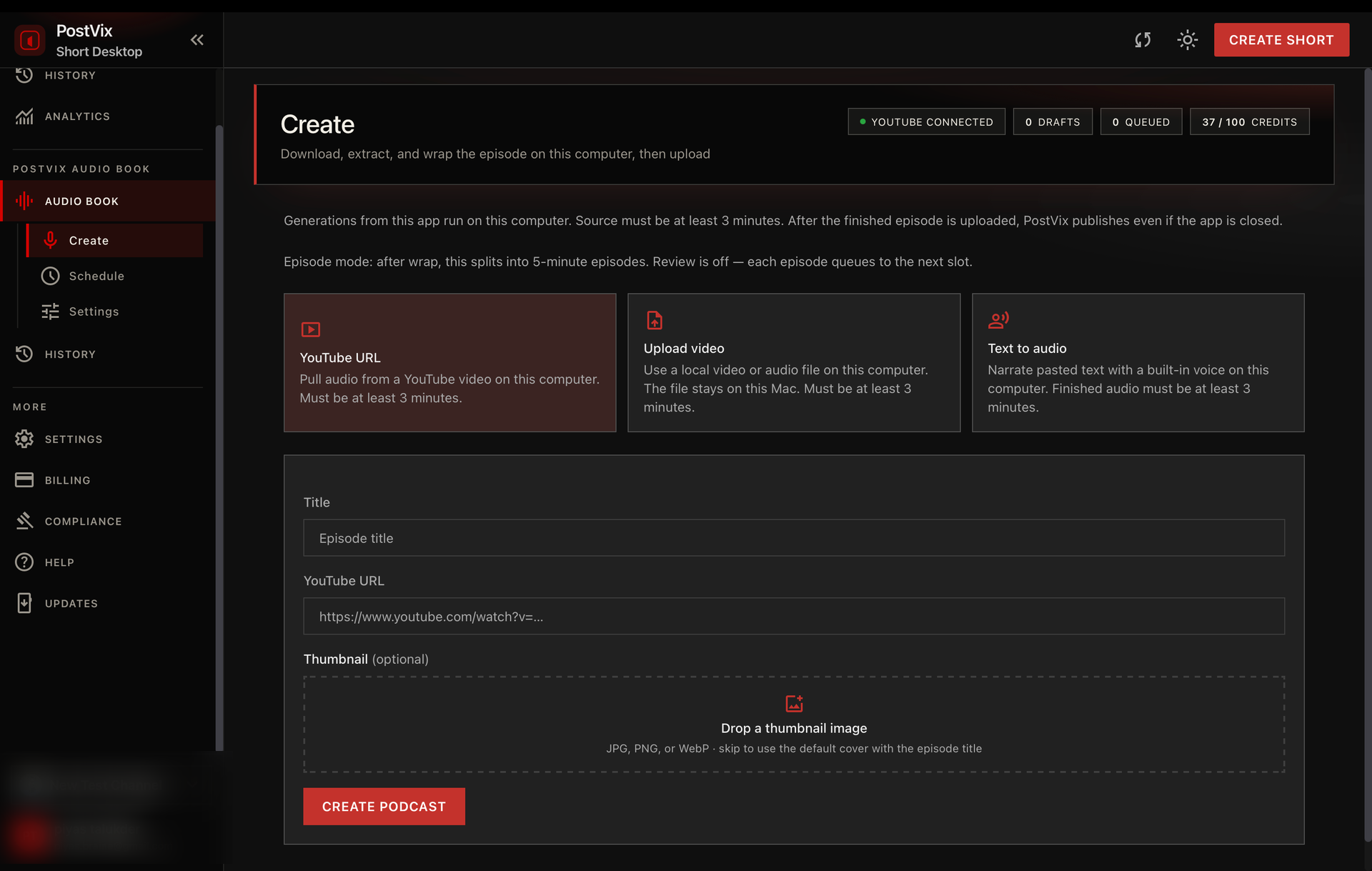Click the "Download, extract, and wrap the episode" subtitle

tap(495, 154)
